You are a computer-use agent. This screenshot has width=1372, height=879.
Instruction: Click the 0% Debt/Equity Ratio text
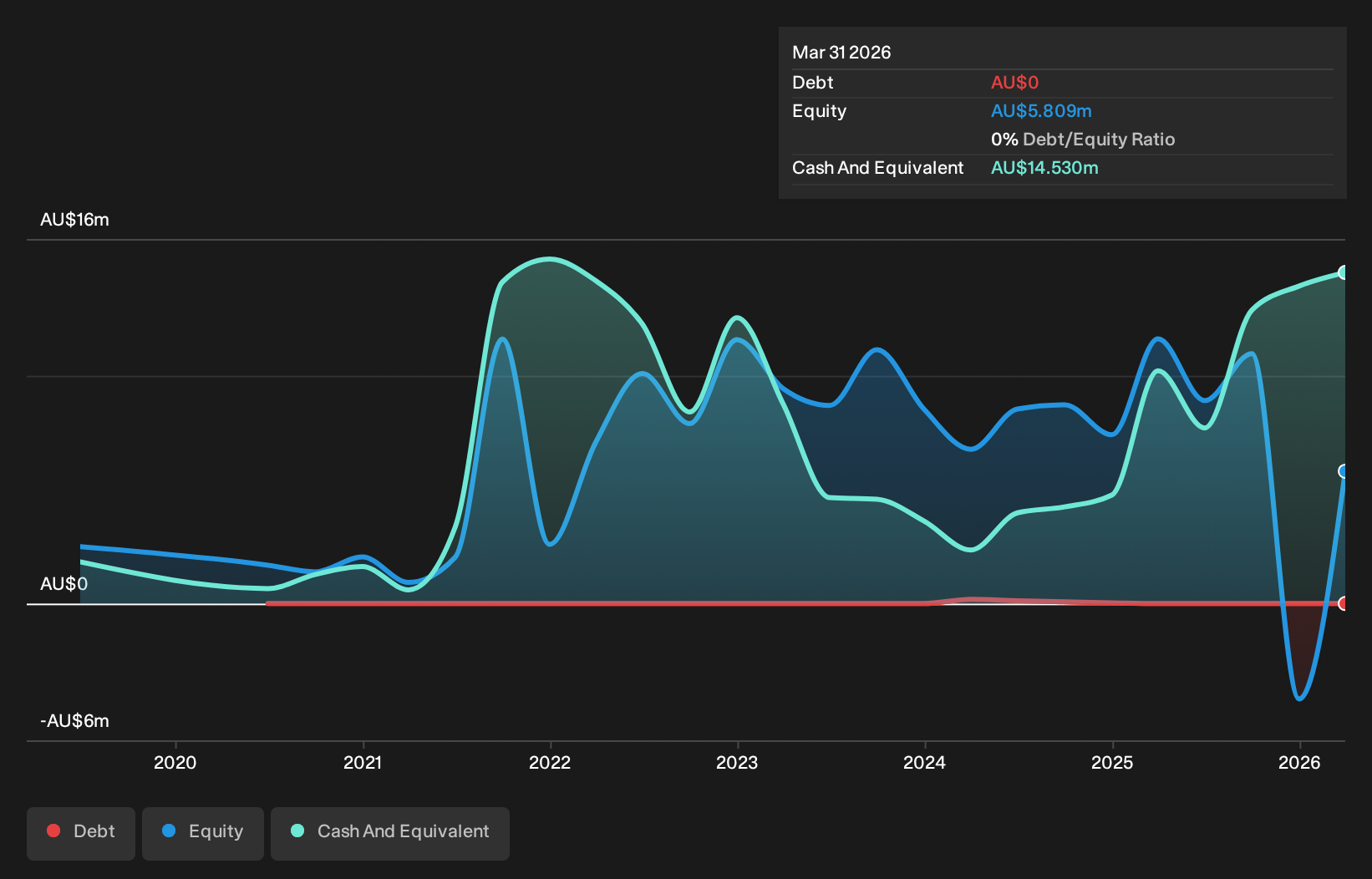pyautogui.click(x=1083, y=140)
